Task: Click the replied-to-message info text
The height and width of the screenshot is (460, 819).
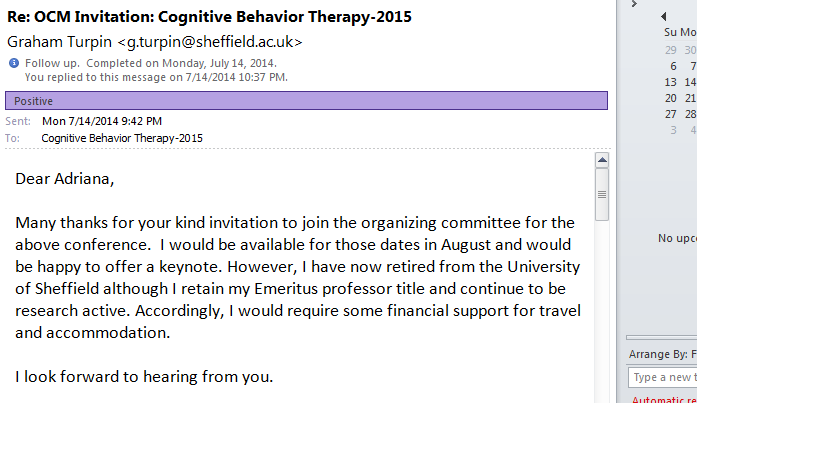Action: 156,76
